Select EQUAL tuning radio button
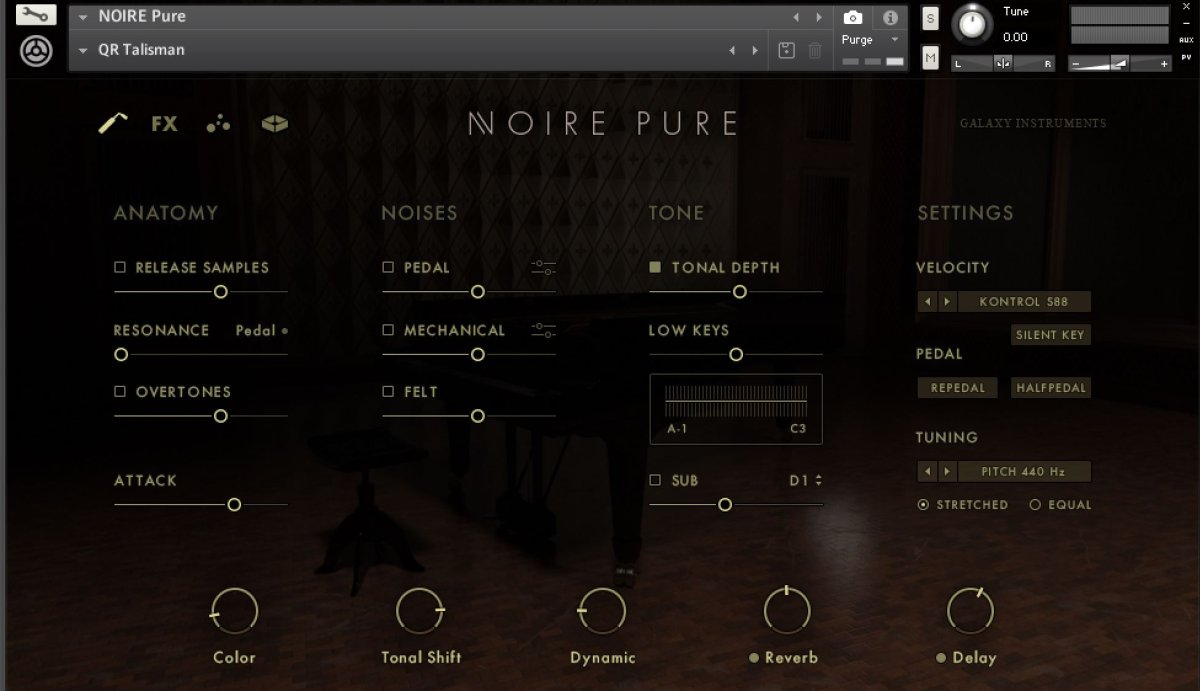 [1035, 505]
